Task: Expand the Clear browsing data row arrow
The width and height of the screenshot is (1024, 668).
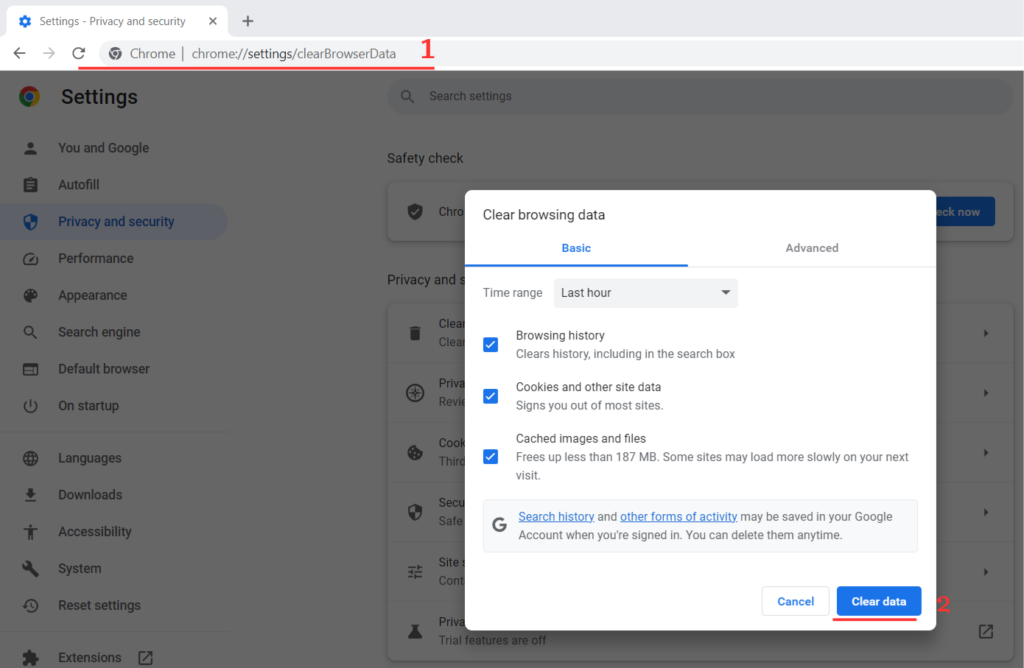Action: pos(985,333)
